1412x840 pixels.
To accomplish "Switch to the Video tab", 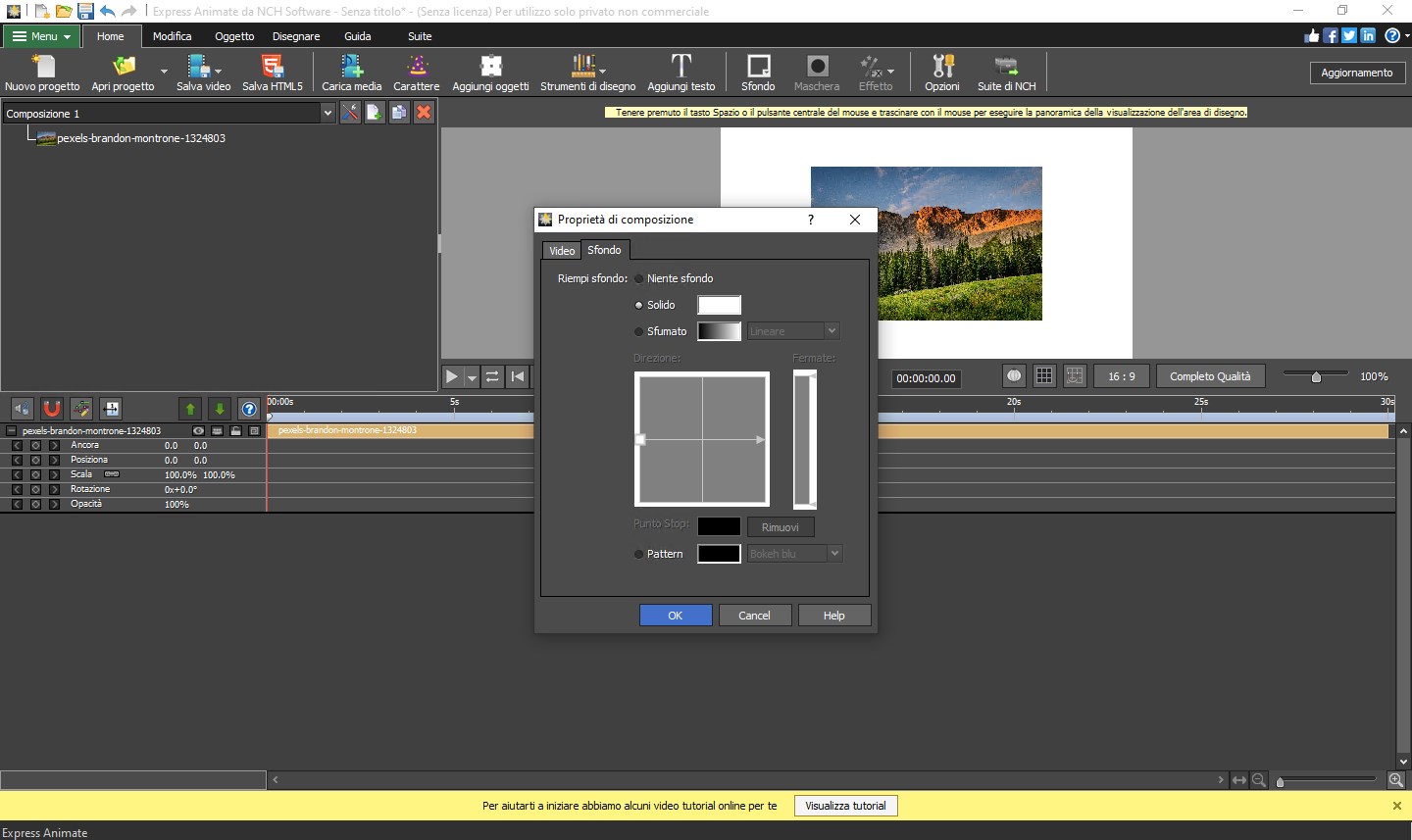I will 562,251.
